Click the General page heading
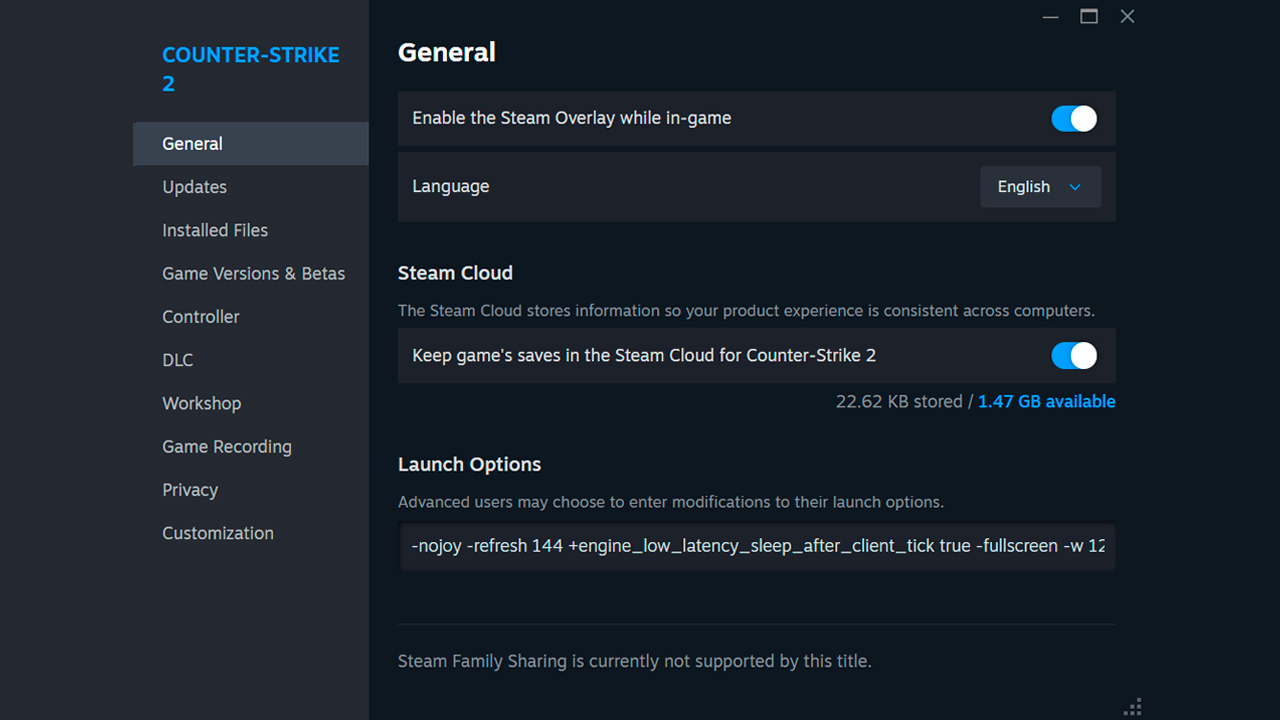 [x=447, y=53]
